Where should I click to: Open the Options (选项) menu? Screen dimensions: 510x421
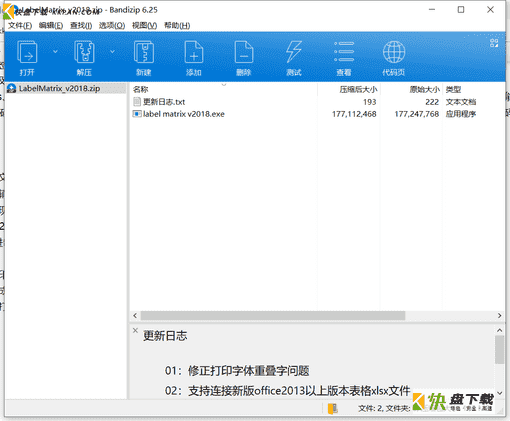112,26
